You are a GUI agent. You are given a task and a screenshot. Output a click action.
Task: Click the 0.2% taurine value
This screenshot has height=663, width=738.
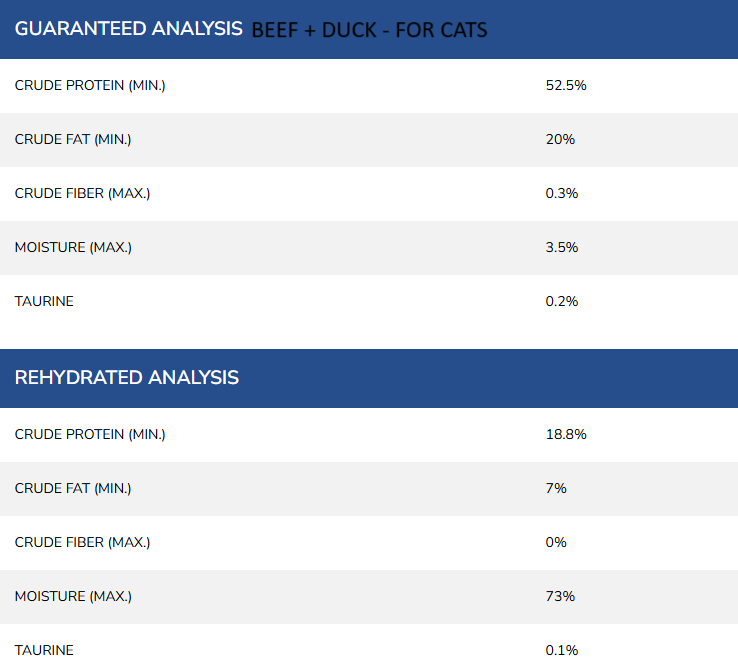[562, 302]
